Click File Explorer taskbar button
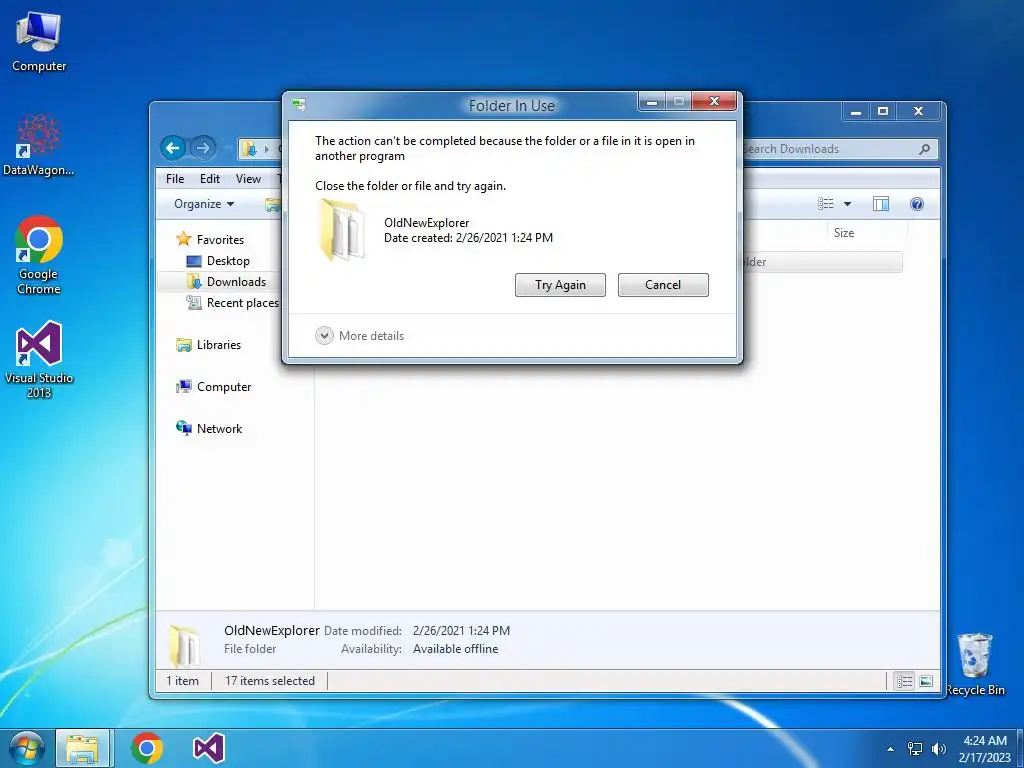This screenshot has width=1024, height=768. click(82, 748)
